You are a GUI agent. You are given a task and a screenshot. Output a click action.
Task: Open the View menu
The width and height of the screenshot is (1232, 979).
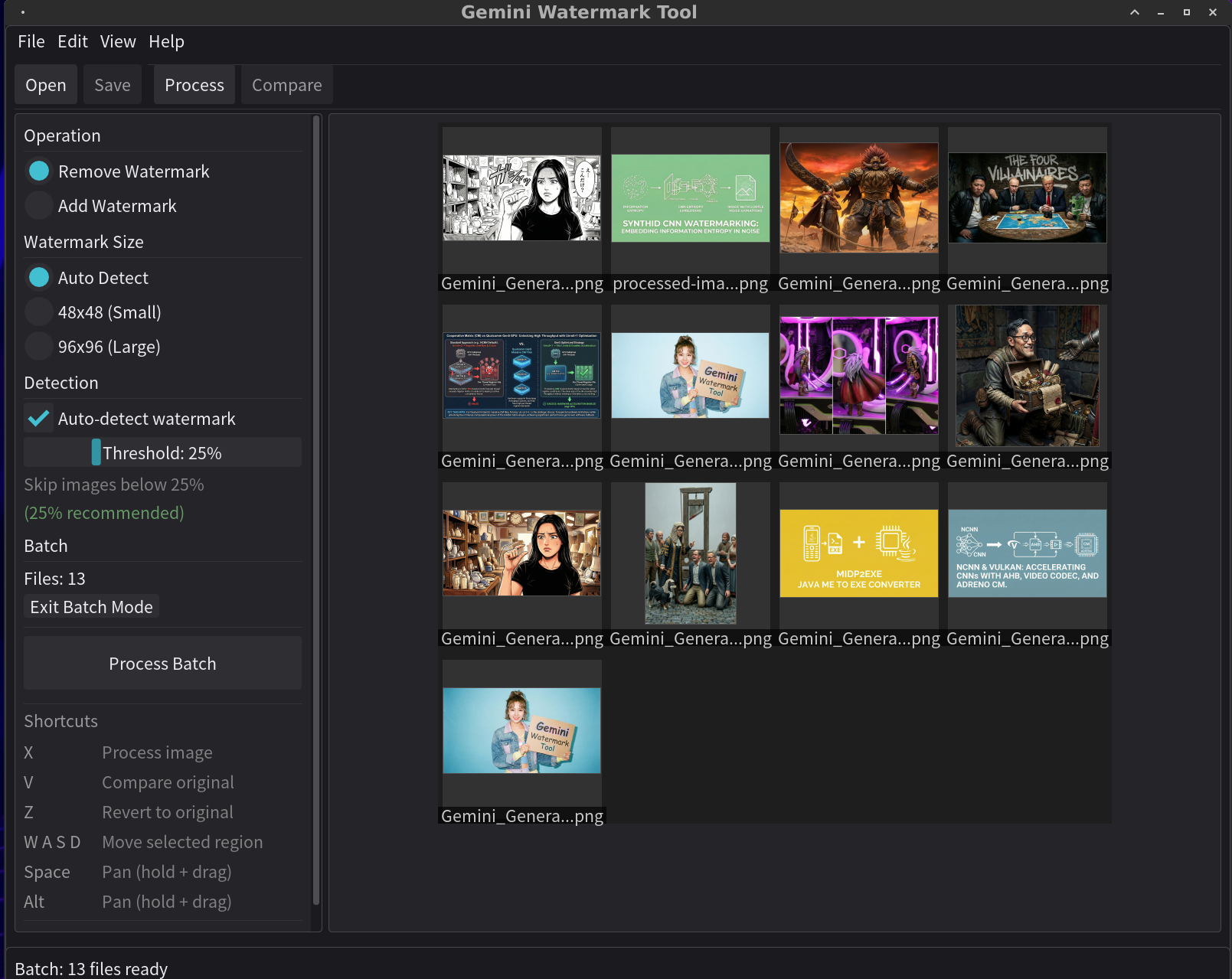click(x=117, y=41)
